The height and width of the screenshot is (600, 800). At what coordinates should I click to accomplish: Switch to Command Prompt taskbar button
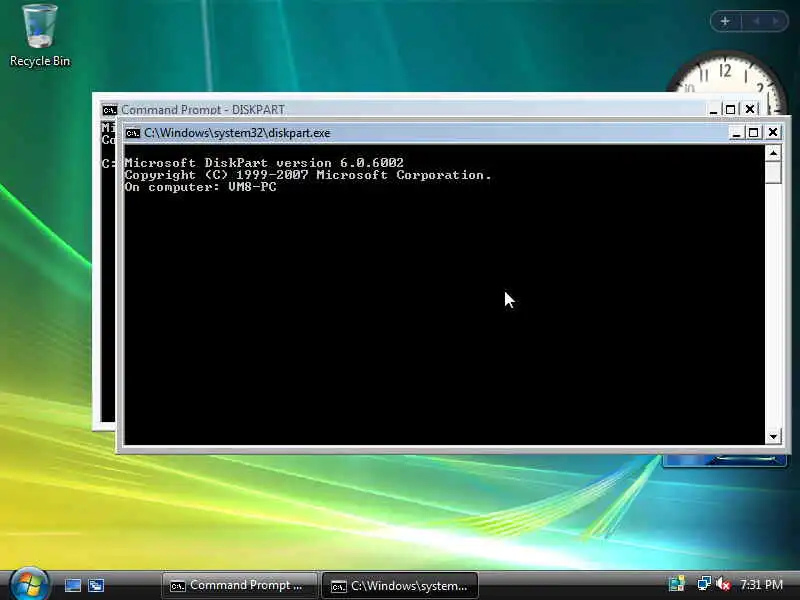click(x=239, y=585)
